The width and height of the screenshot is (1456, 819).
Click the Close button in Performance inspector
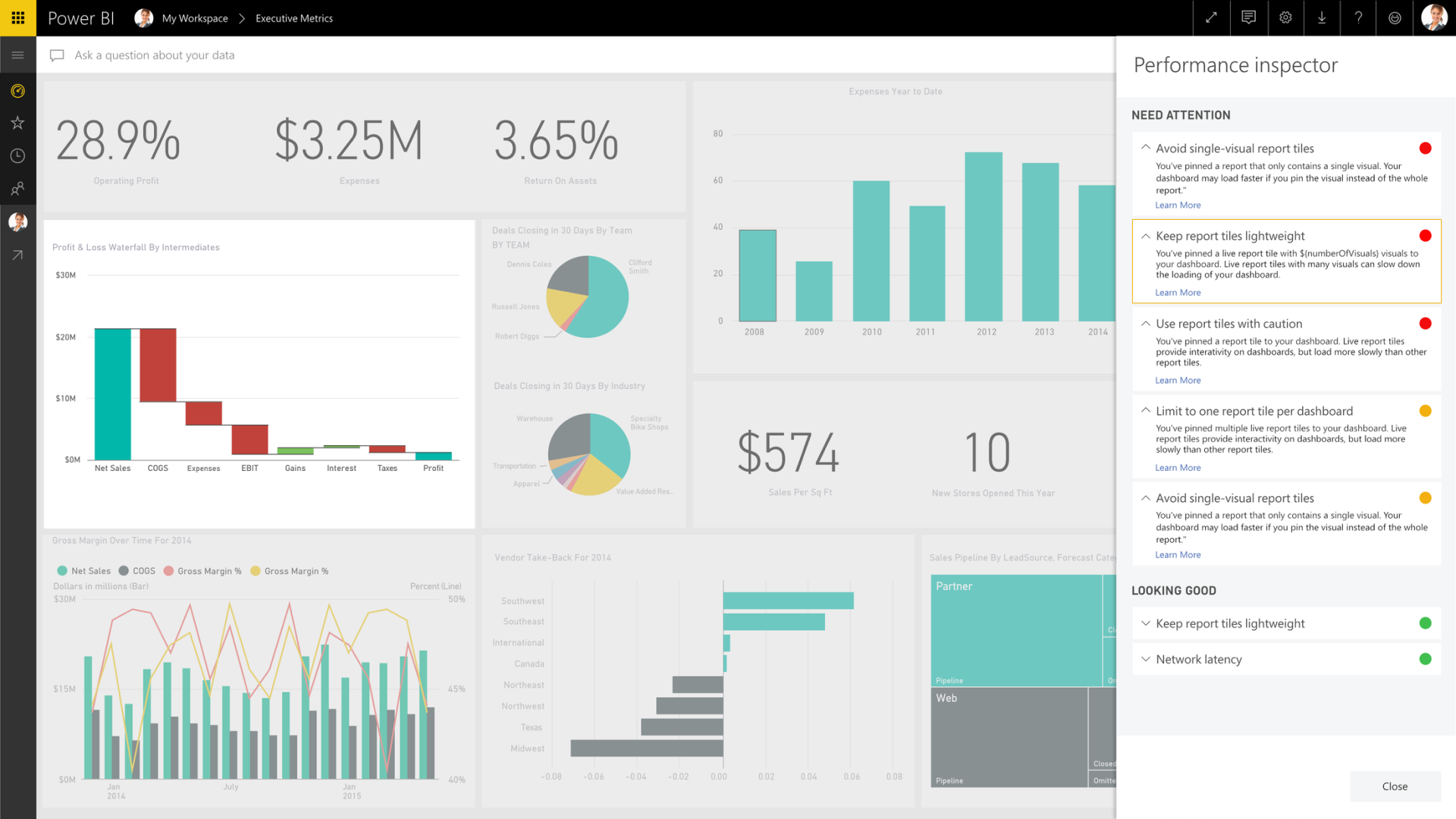click(1395, 786)
